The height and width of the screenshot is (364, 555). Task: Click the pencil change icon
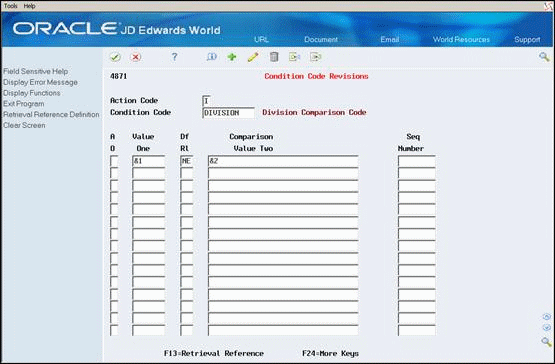(253, 57)
